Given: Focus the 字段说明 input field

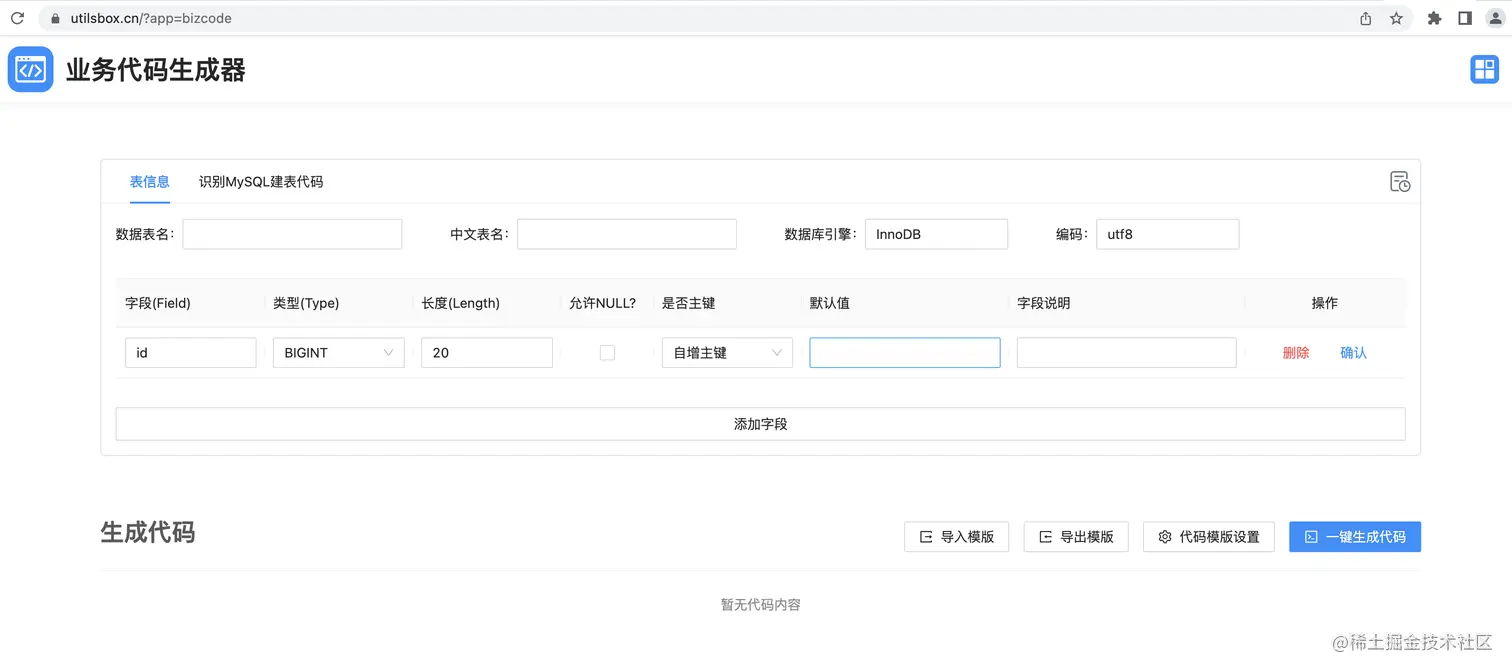Looking at the screenshot, I should click(1127, 353).
